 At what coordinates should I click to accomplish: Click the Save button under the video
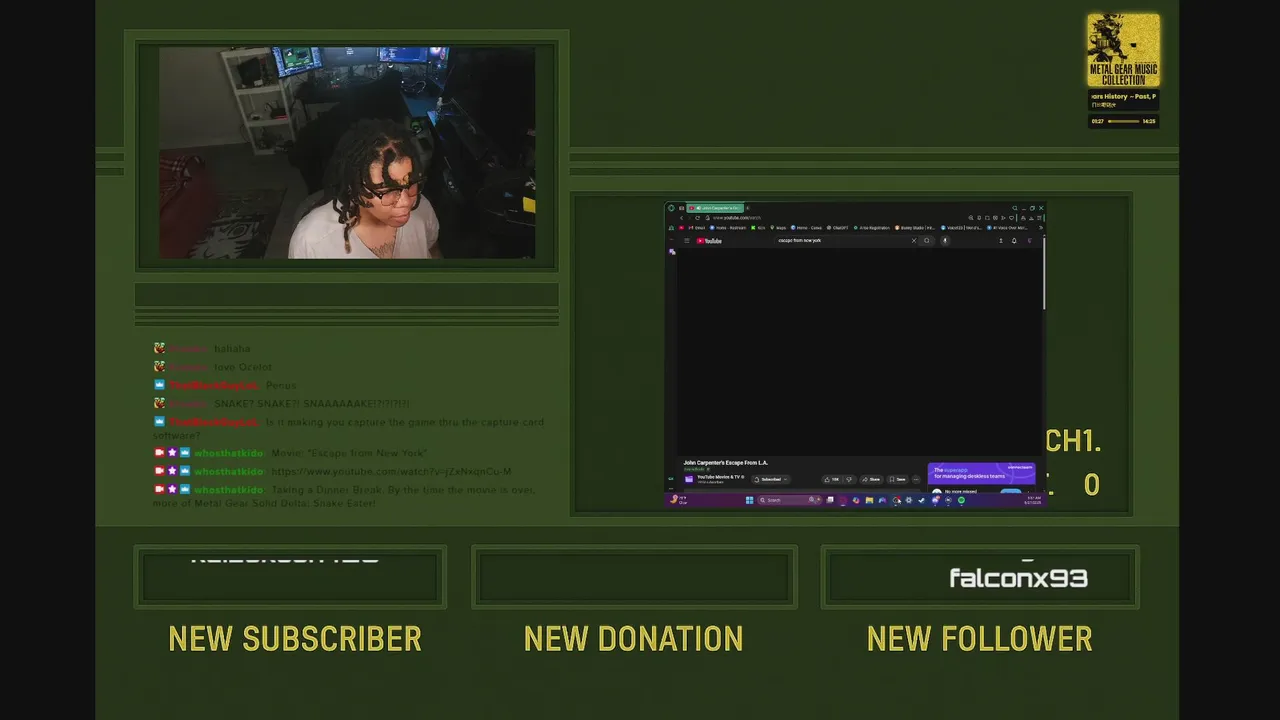pyautogui.click(x=897, y=479)
